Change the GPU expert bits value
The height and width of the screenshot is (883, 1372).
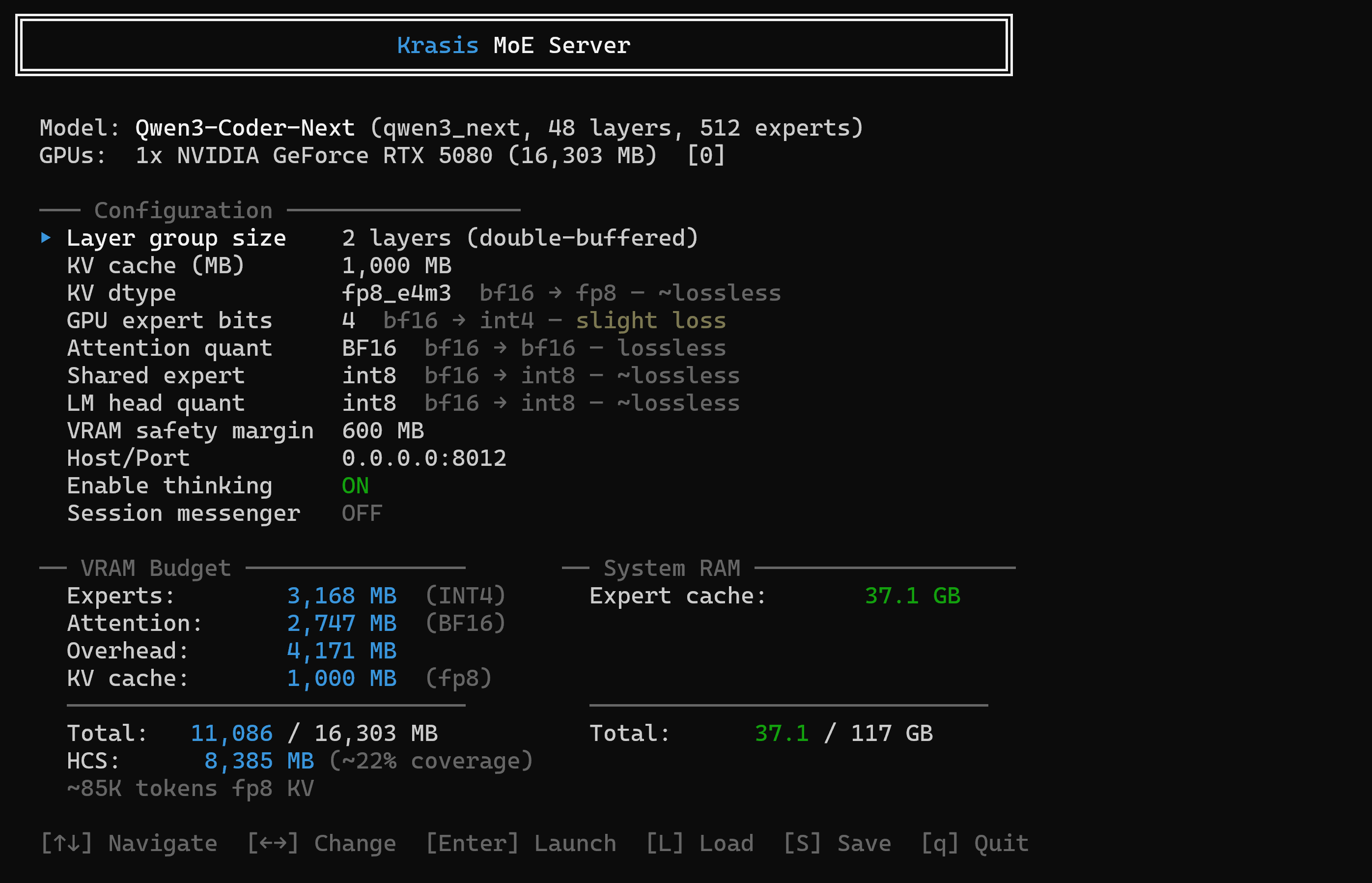[169, 320]
